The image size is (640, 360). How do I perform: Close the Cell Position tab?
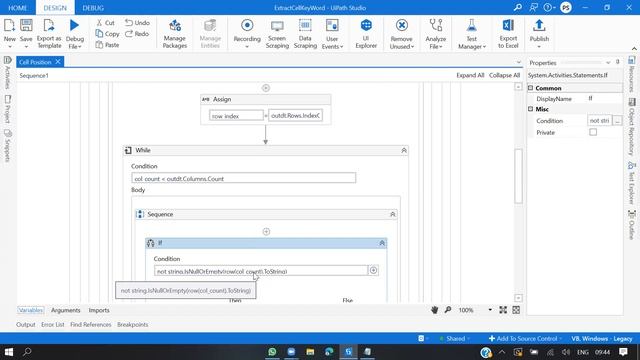pyautogui.click(x=58, y=62)
